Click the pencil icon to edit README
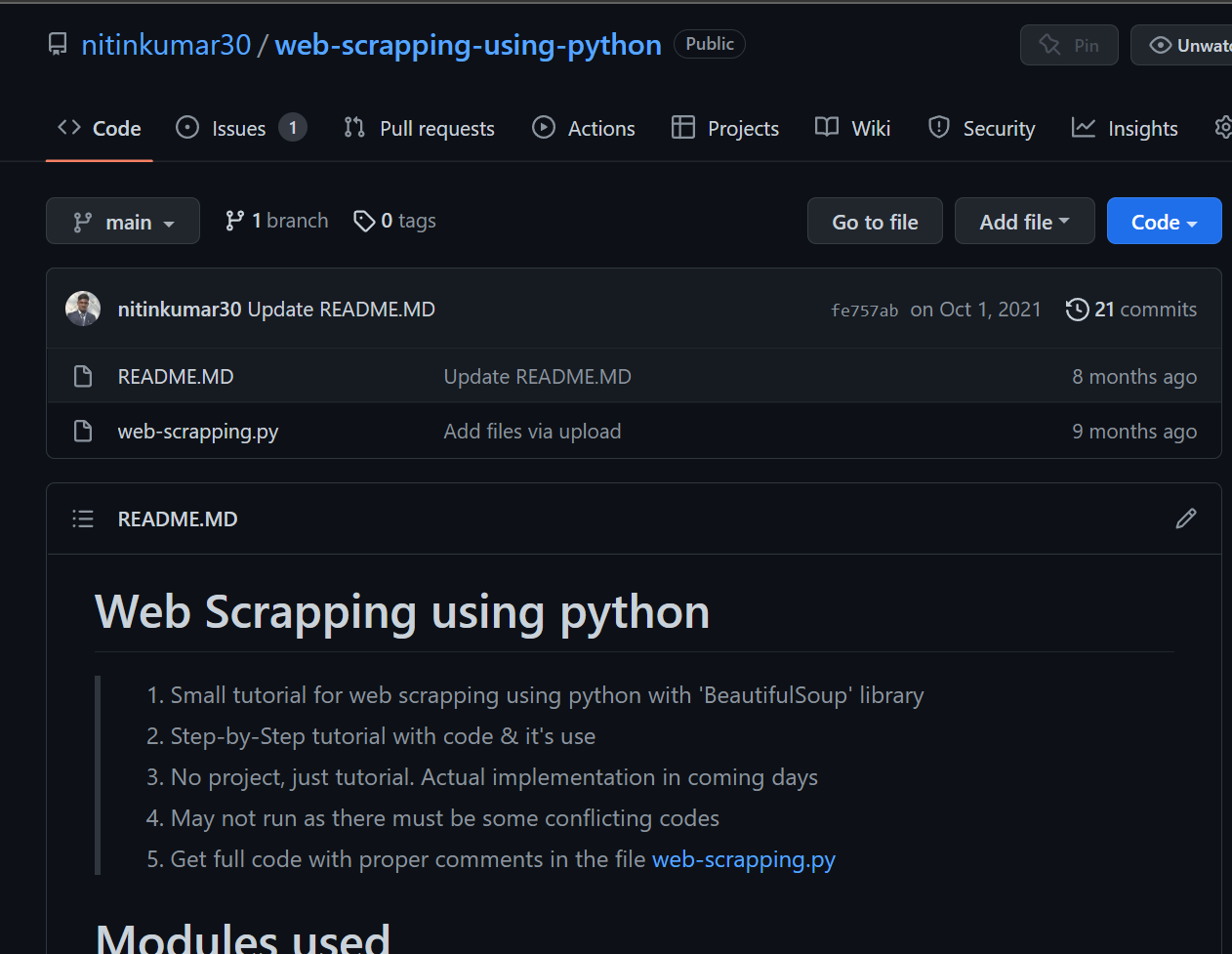Screen dimensions: 1232x954 [x=1185, y=518]
